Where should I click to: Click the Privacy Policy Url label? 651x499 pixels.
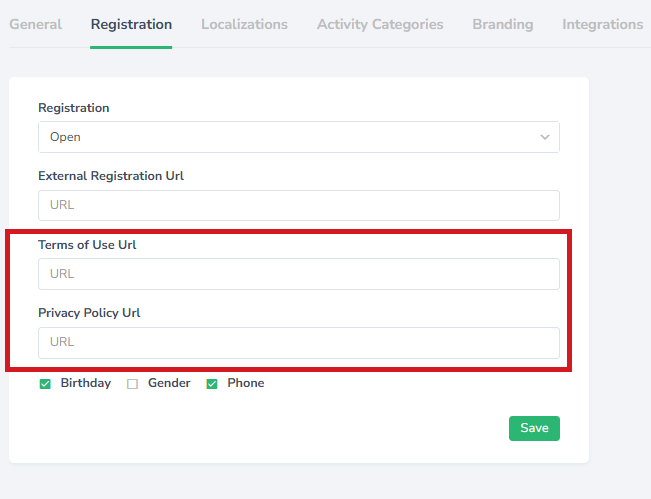pos(89,313)
